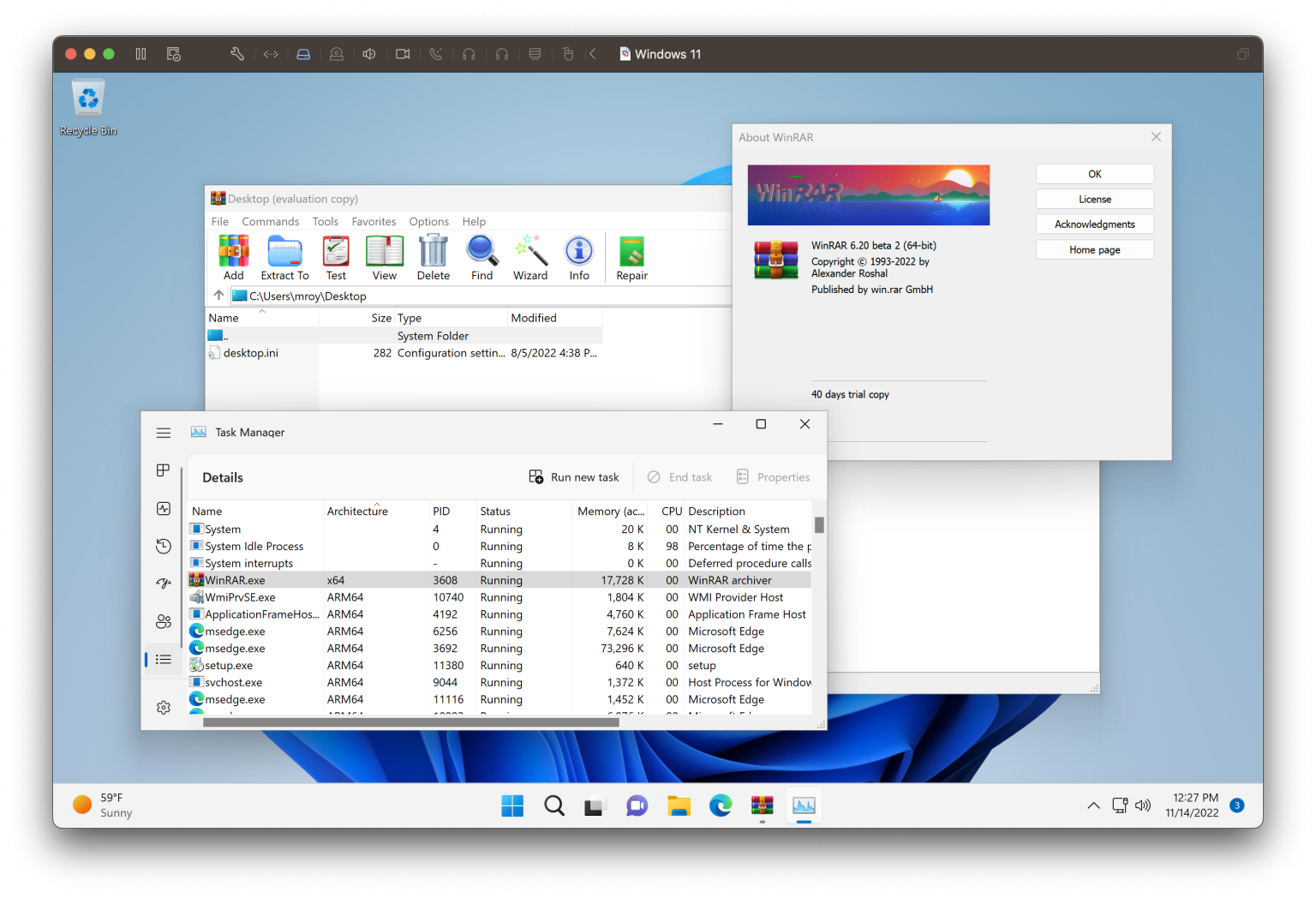This screenshot has height=898, width=1316.
Task: Show hidden icons in the system tray
Action: click(1093, 805)
